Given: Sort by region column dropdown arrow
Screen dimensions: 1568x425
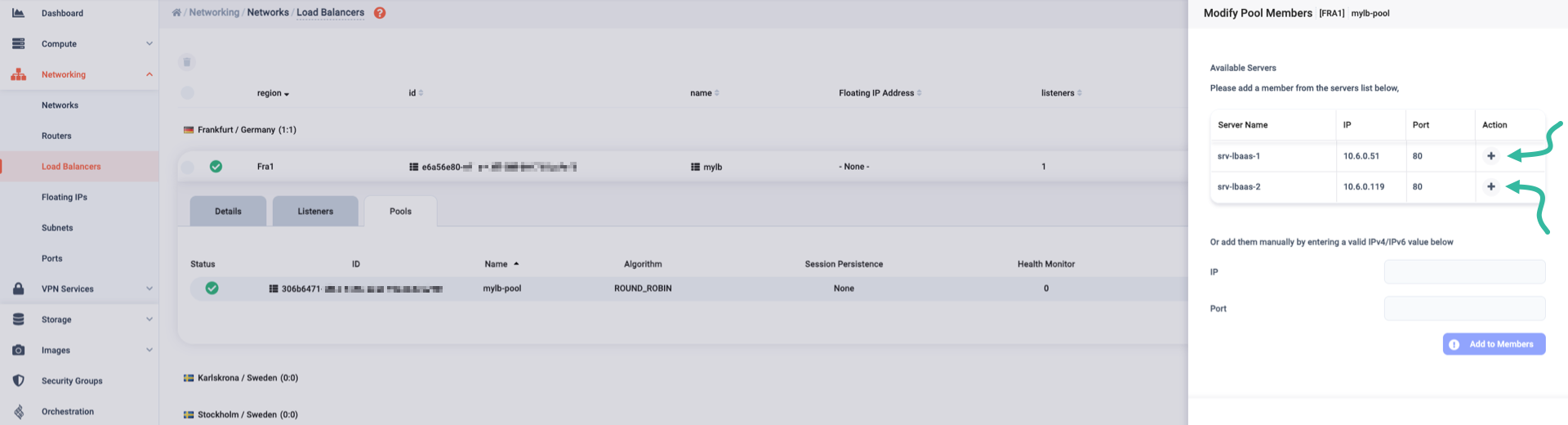Looking at the screenshot, I should click(x=287, y=94).
